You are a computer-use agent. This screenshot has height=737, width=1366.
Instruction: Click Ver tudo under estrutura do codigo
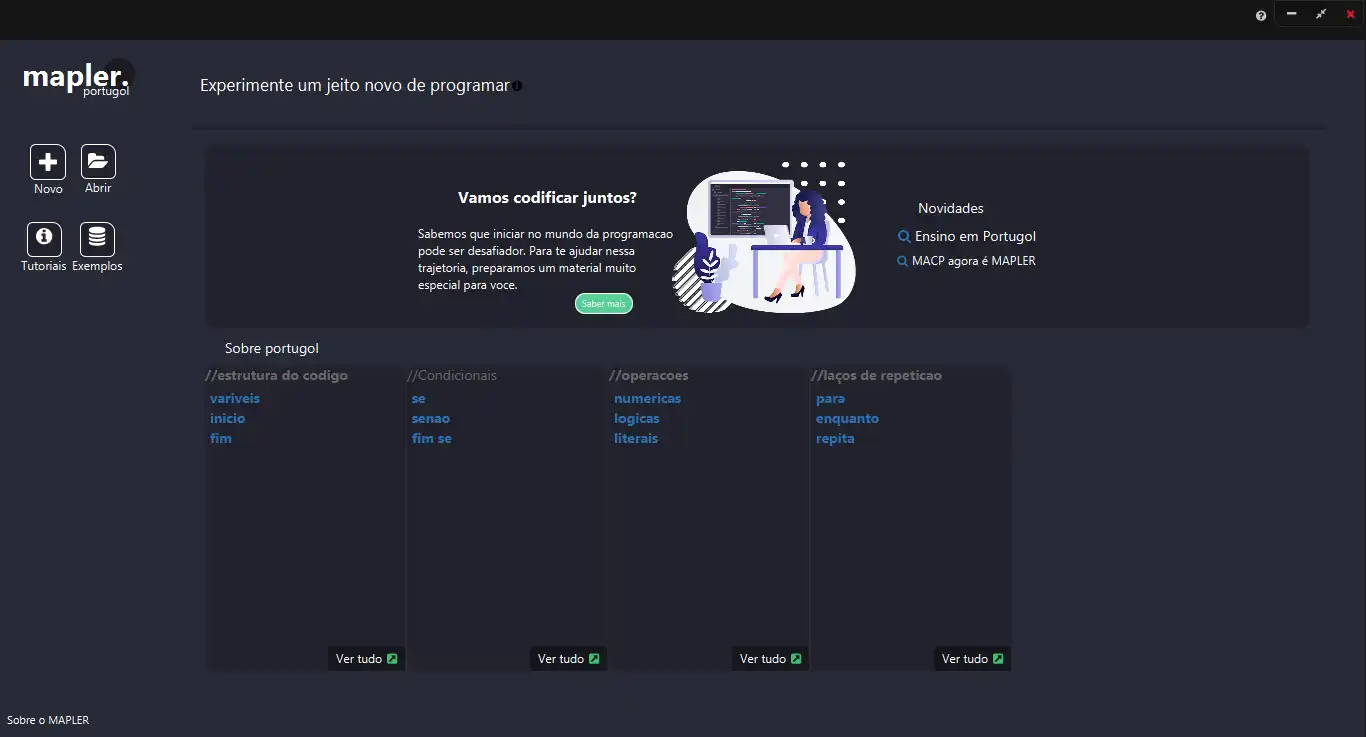(x=366, y=659)
